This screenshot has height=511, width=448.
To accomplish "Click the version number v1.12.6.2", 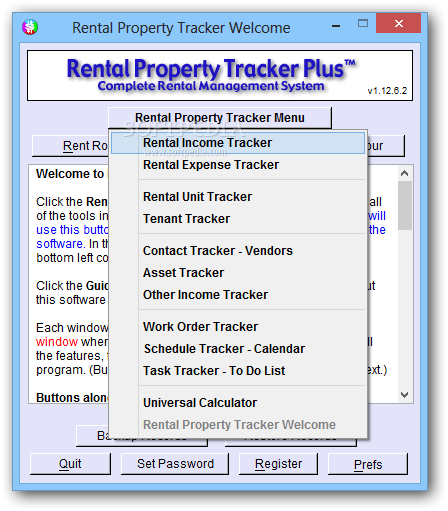I will coord(387,91).
